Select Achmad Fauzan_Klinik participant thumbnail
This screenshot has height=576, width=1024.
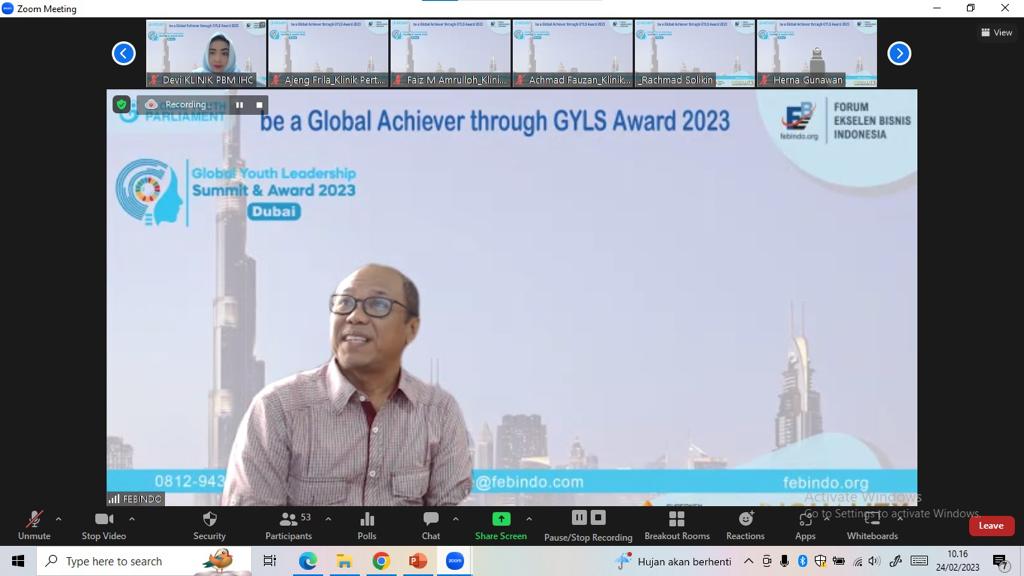pyautogui.click(x=573, y=54)
